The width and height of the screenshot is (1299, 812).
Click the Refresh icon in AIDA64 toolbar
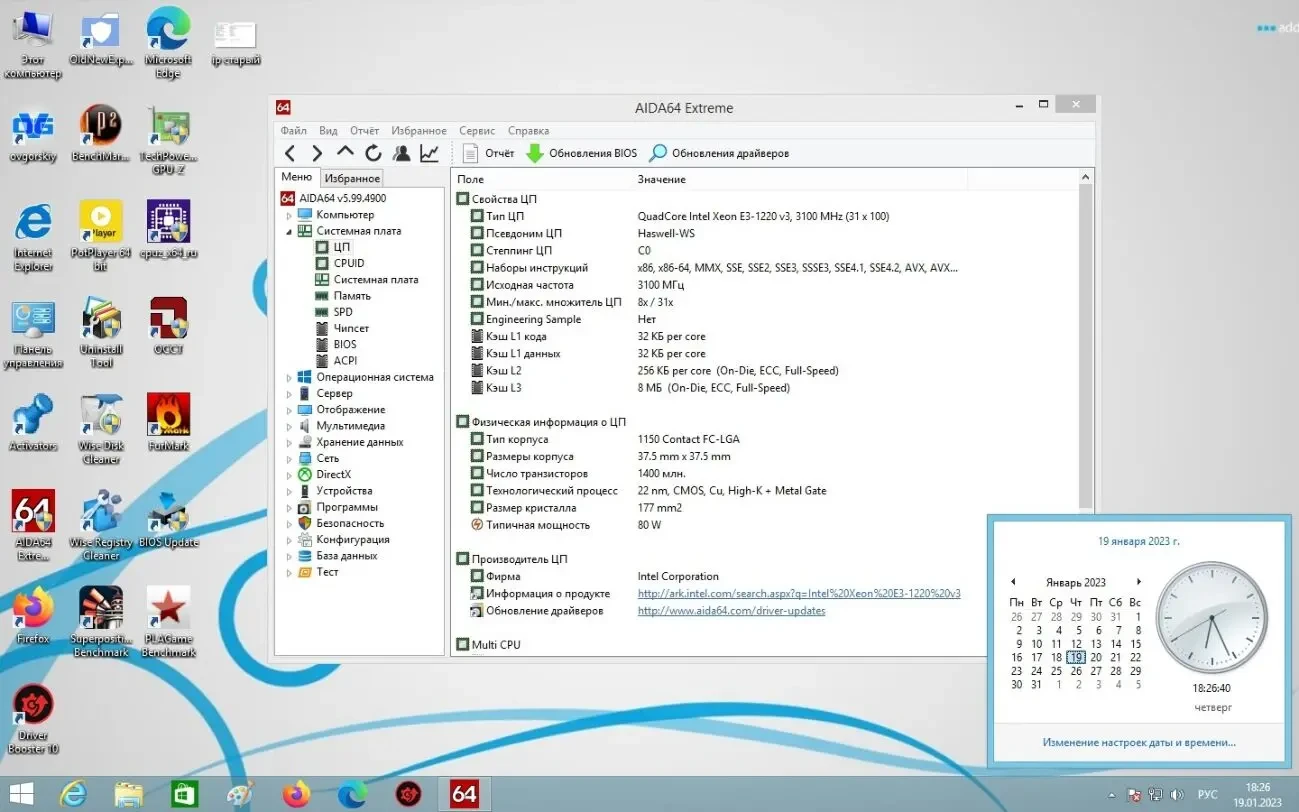coord(373,153)
